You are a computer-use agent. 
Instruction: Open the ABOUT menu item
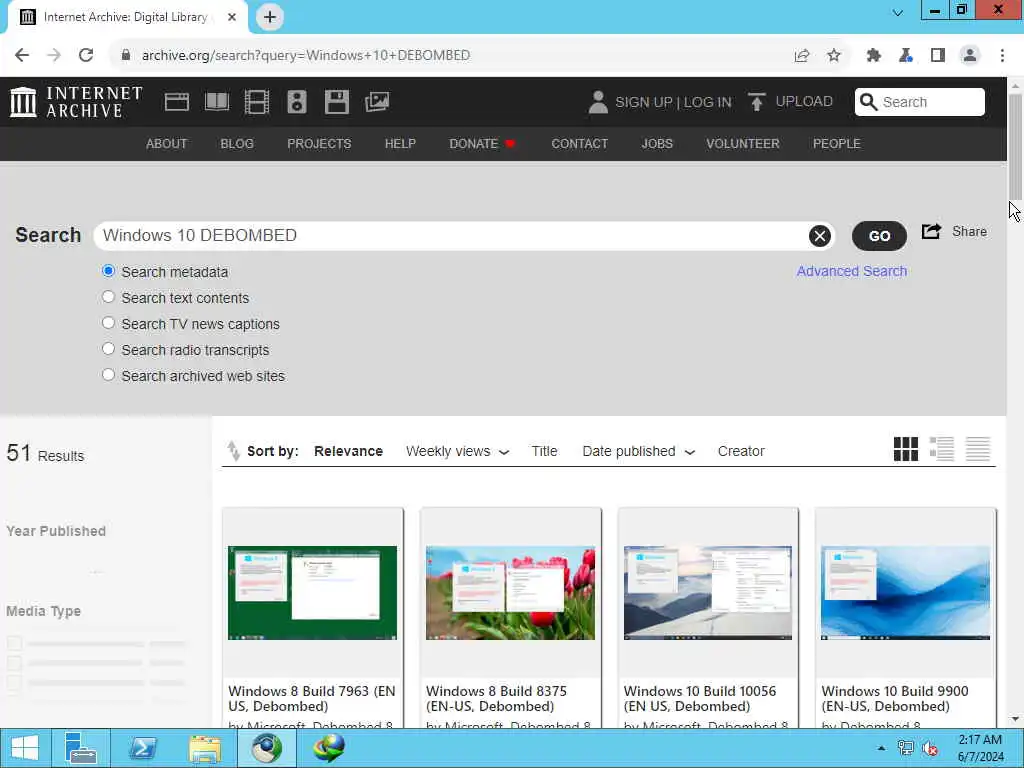point(167,144)
